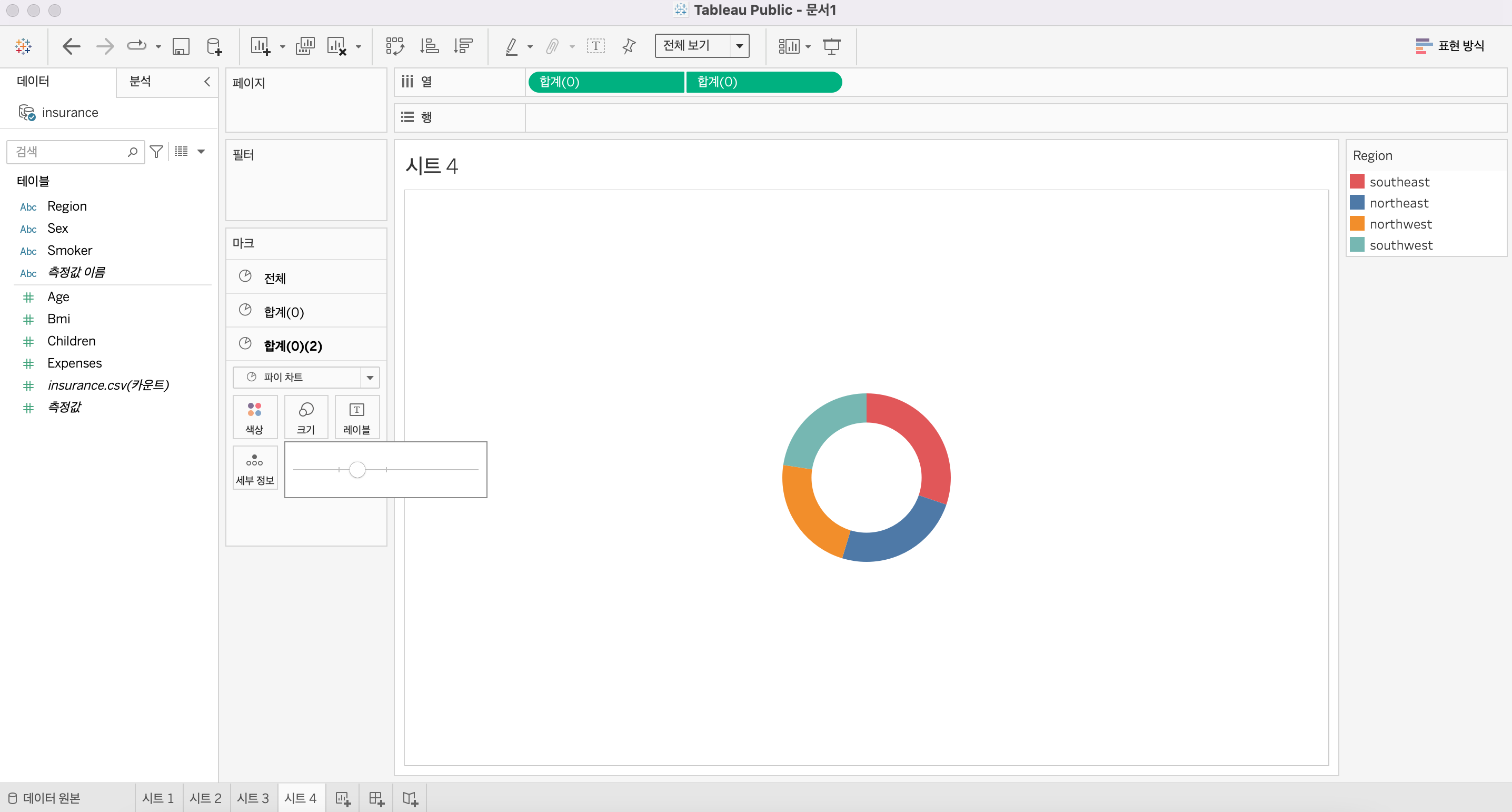Click the save workbook icon
Image resolution: width=1512 pixels, height=812 pixels.
(x=180, y=46)
